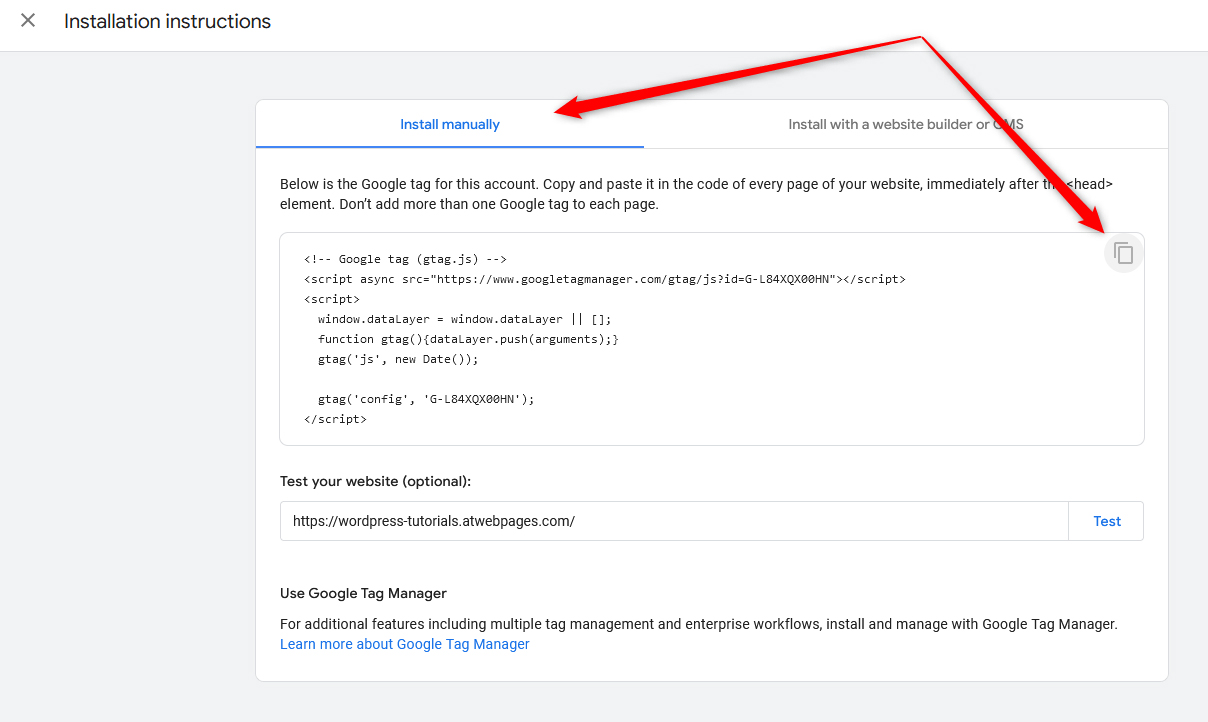This screenshot has height=722, width=1208.
Task: Copy the Google tag code snippet
Action: point(1122,253)
